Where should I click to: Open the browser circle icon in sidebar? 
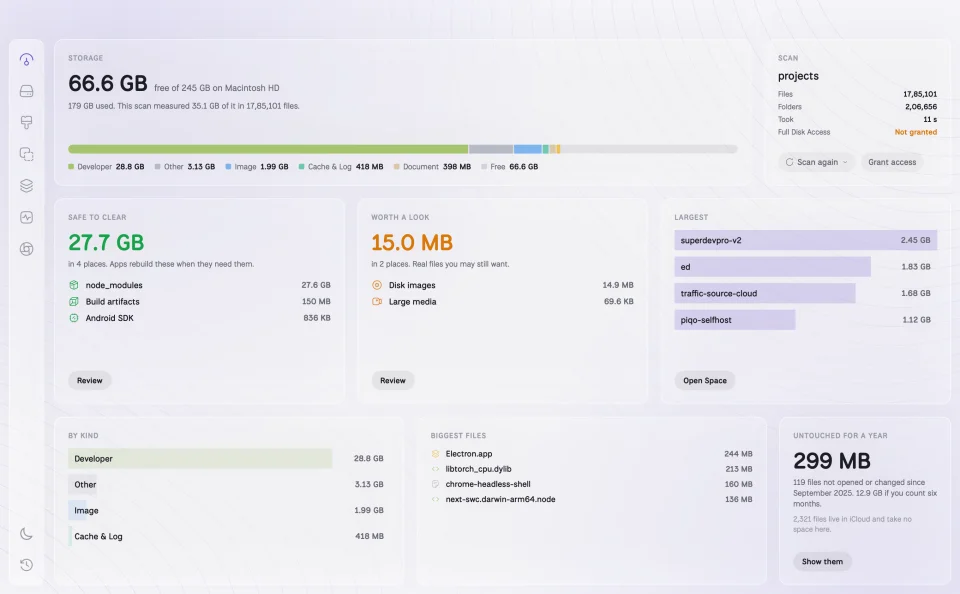26,249
